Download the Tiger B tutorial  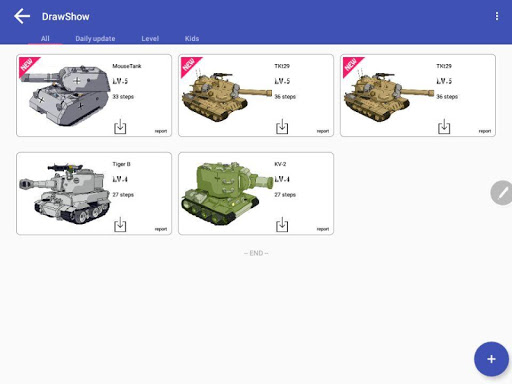pyautogui.click(x=120, y=225)
